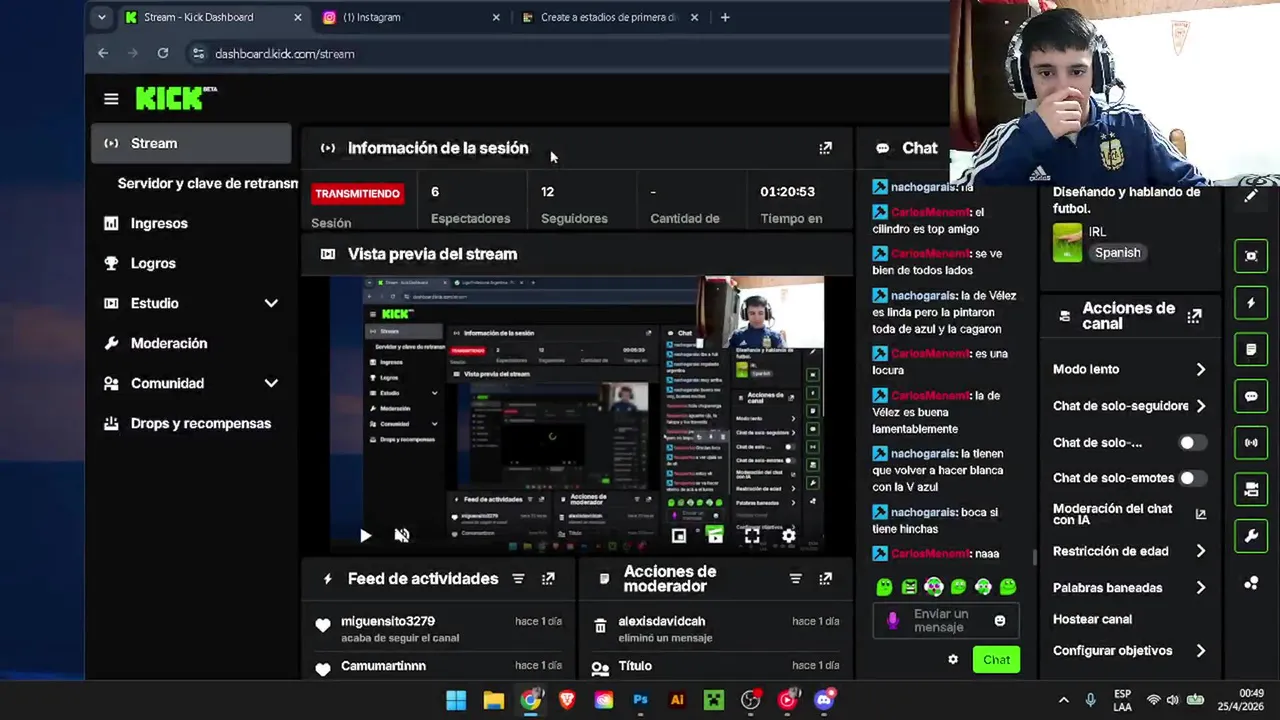Switch to Create a estadios browser tab
1280x720 pixels.
(x=610, y=17)
